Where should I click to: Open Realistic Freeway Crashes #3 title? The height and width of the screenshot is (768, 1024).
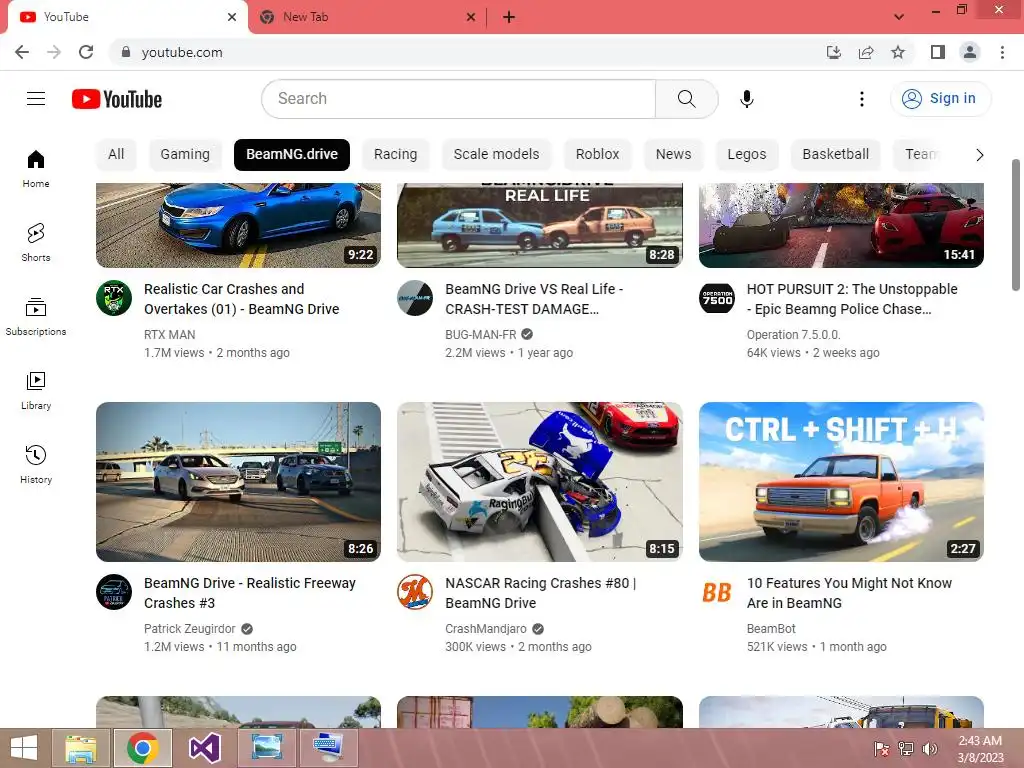249,593
